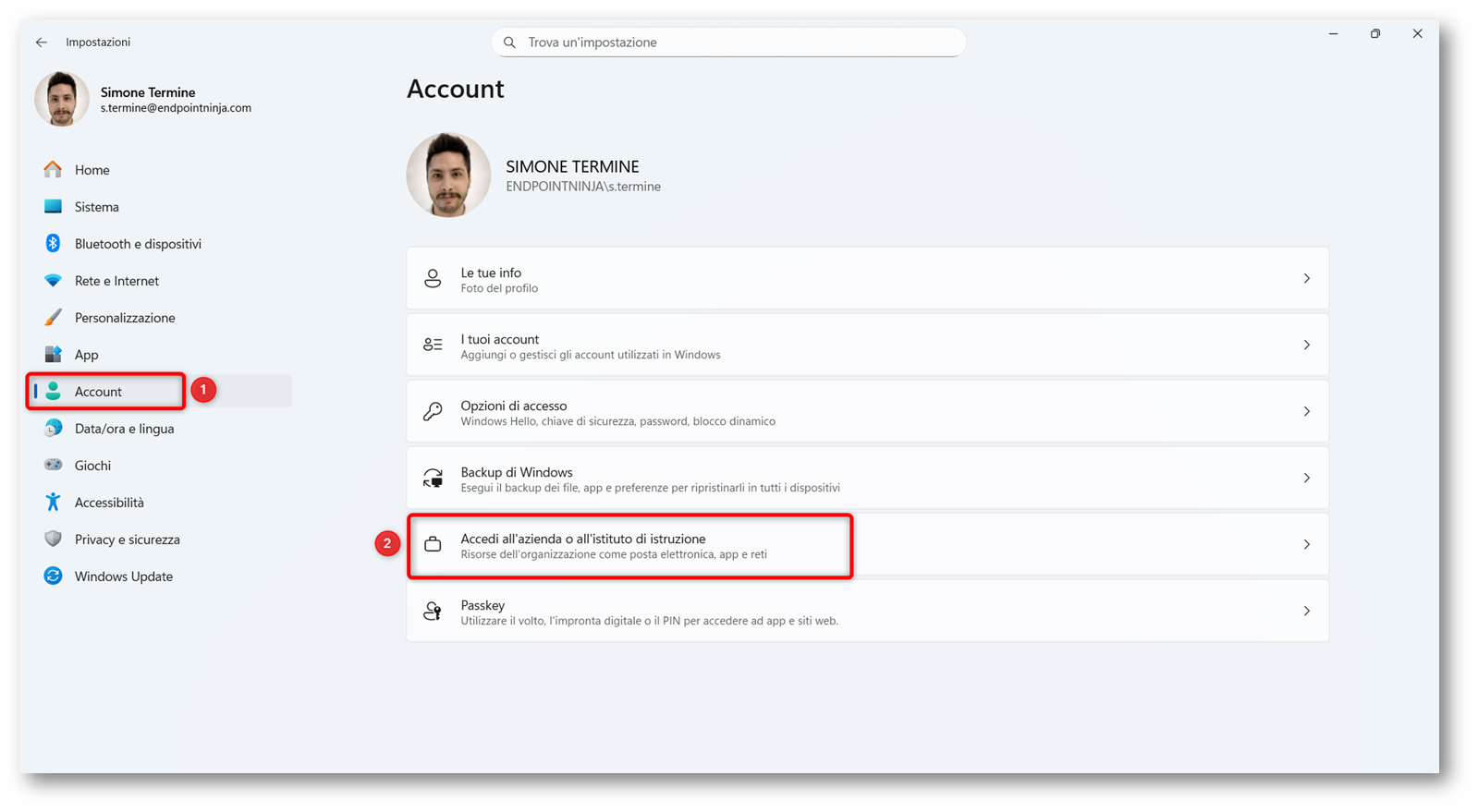Click the Account person icon in sidebar
Image resolution: width=1478 pixels, height=812 pixels.
(53, 391)
